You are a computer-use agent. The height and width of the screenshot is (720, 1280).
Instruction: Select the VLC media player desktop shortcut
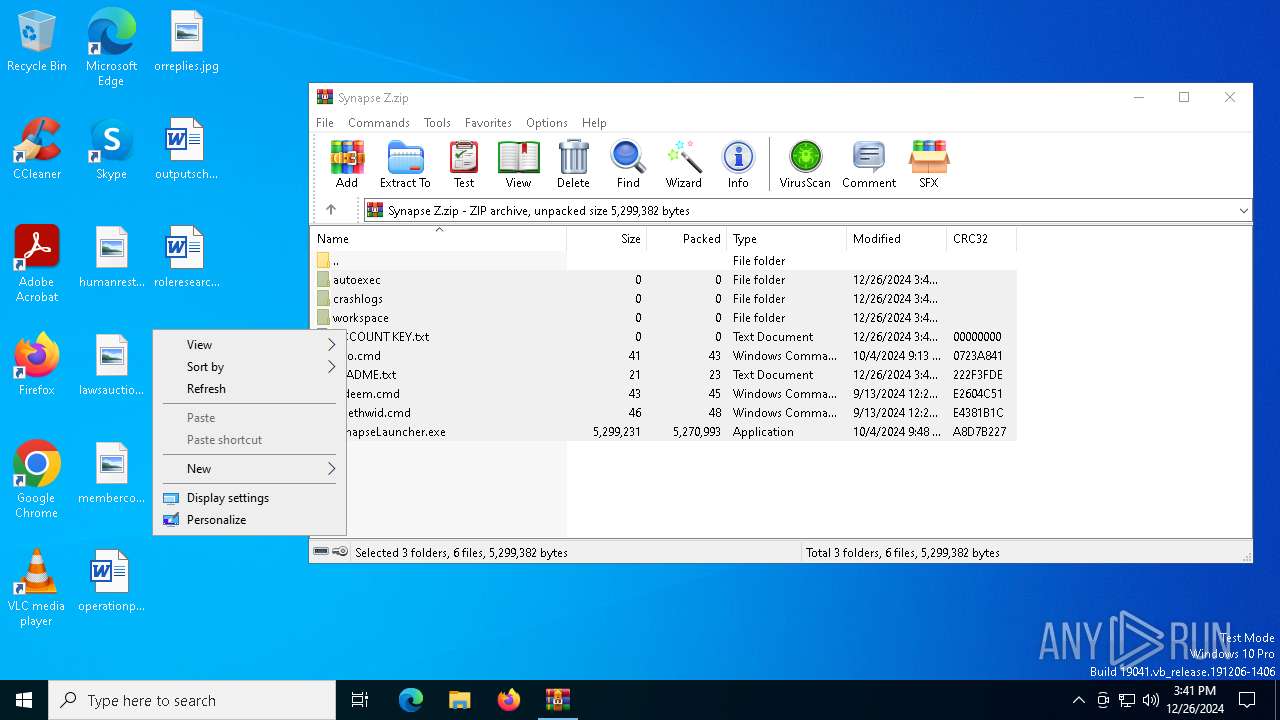point(37,588)
